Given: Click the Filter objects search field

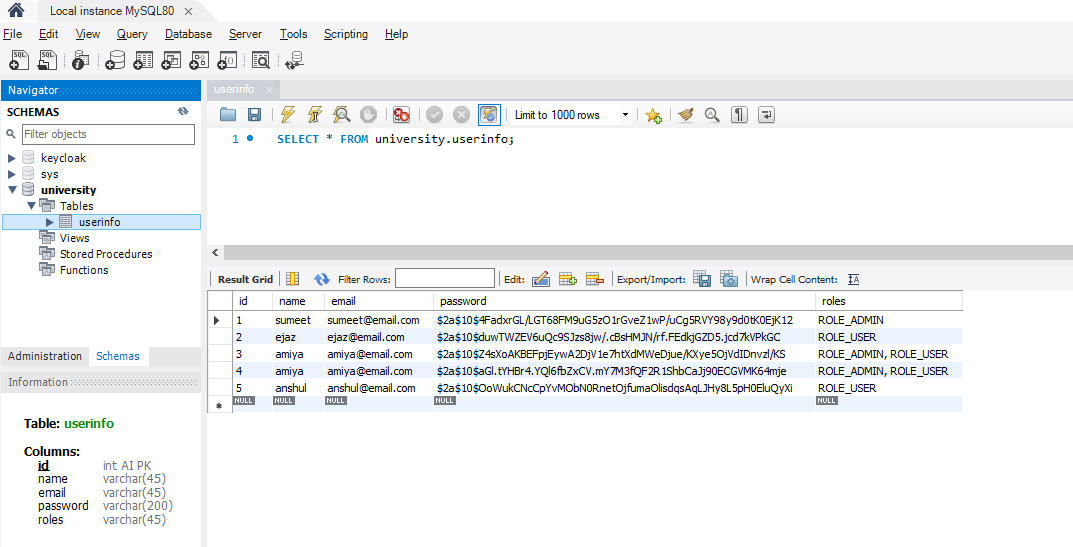Looking at the screenshot, I should click(108, 134).
